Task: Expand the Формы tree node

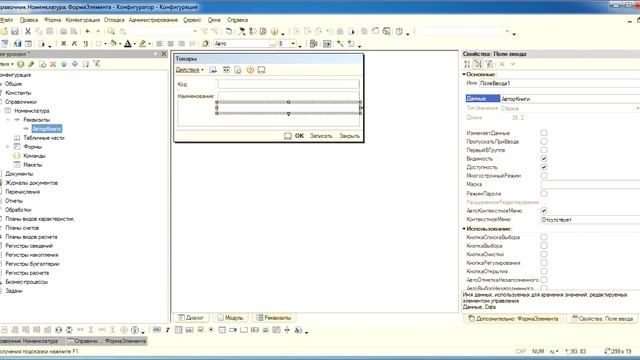Action: pos(8,147)
